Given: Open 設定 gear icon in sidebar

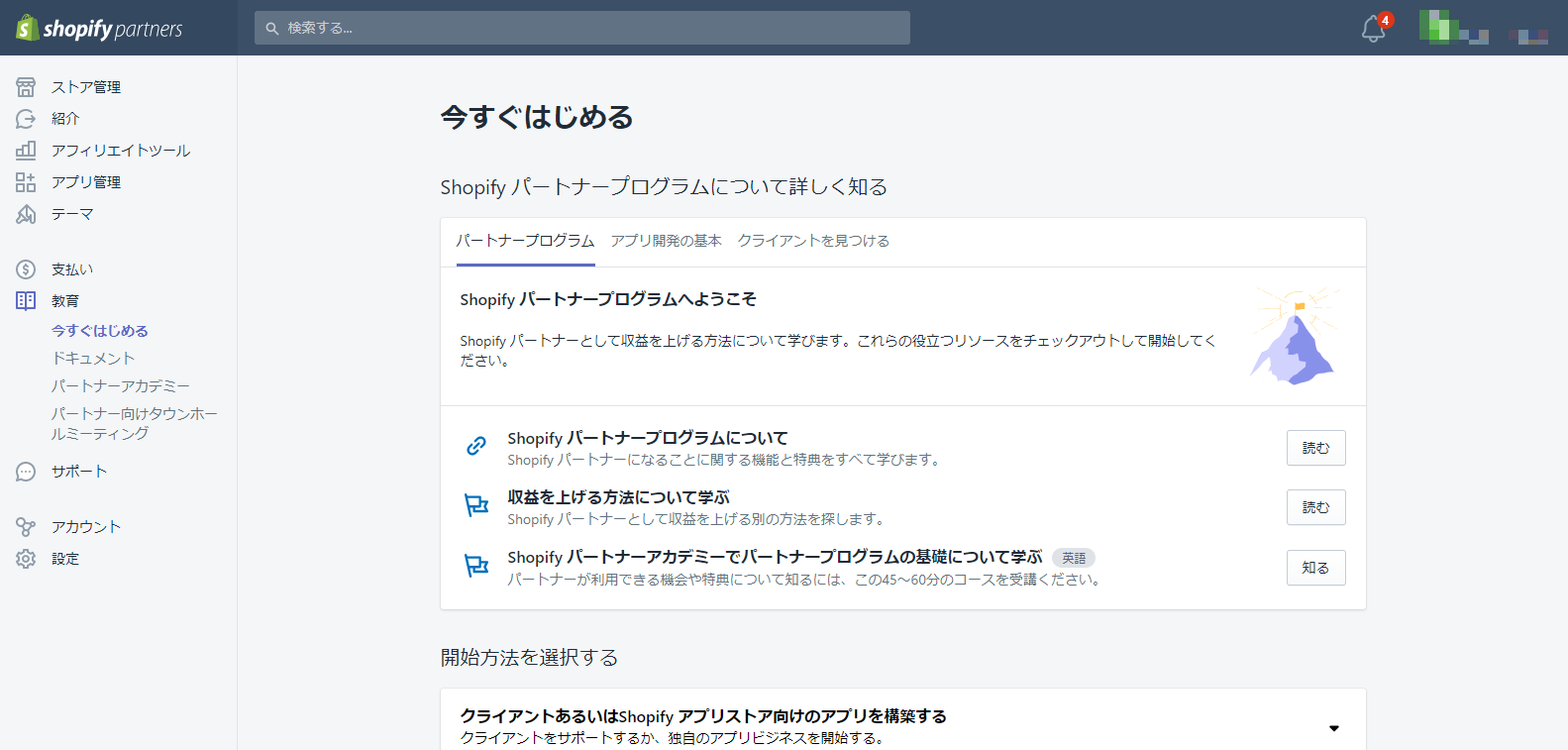Looking at the screenshot, I should click(26, 559).
